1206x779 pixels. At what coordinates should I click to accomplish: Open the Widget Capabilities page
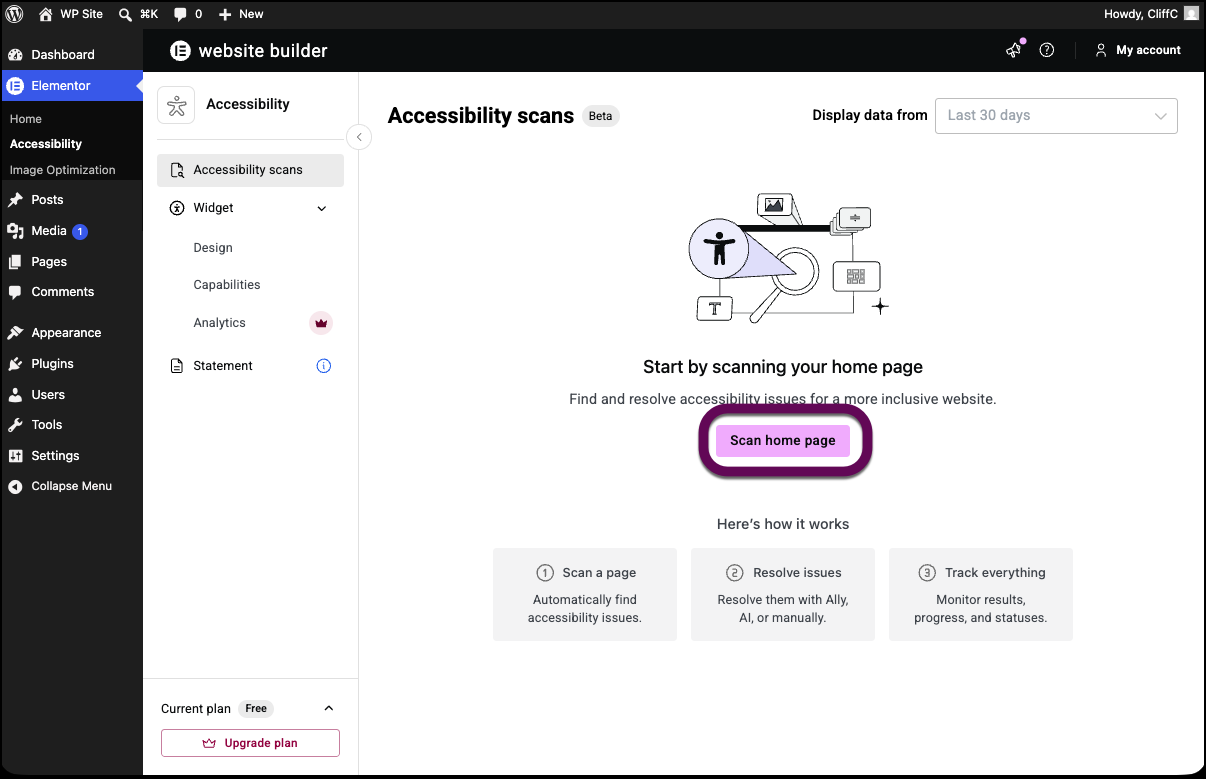tap(227, 285)
